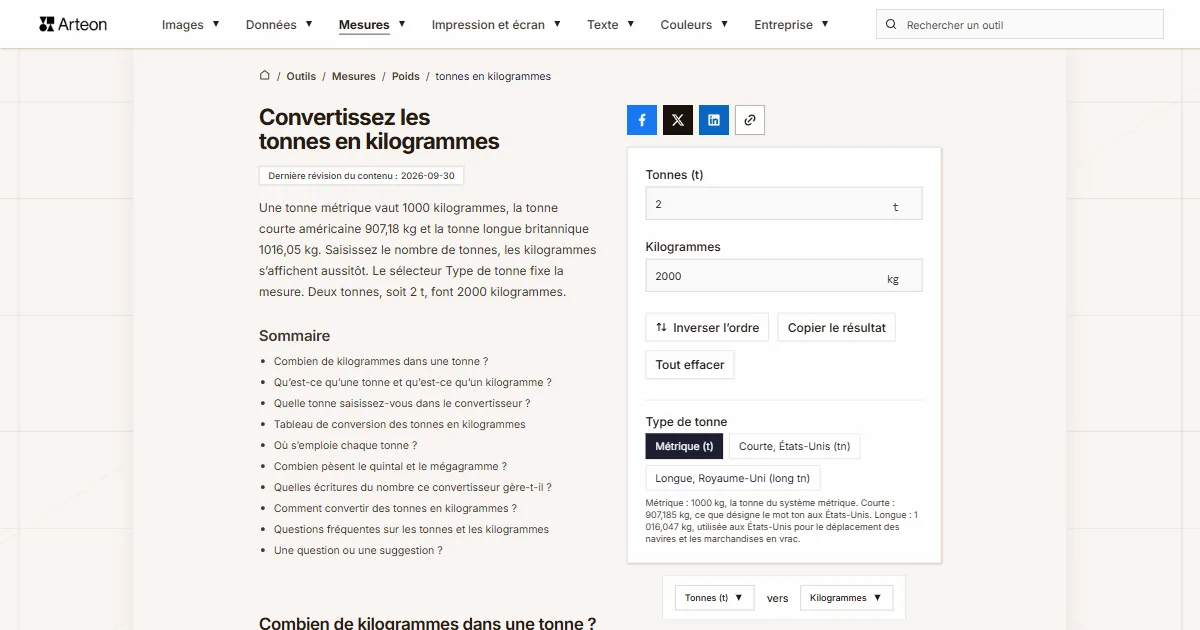This screenshot has width=1200, height=630.
Task: Select Métrique (t) tonne type
Action: 684,447
